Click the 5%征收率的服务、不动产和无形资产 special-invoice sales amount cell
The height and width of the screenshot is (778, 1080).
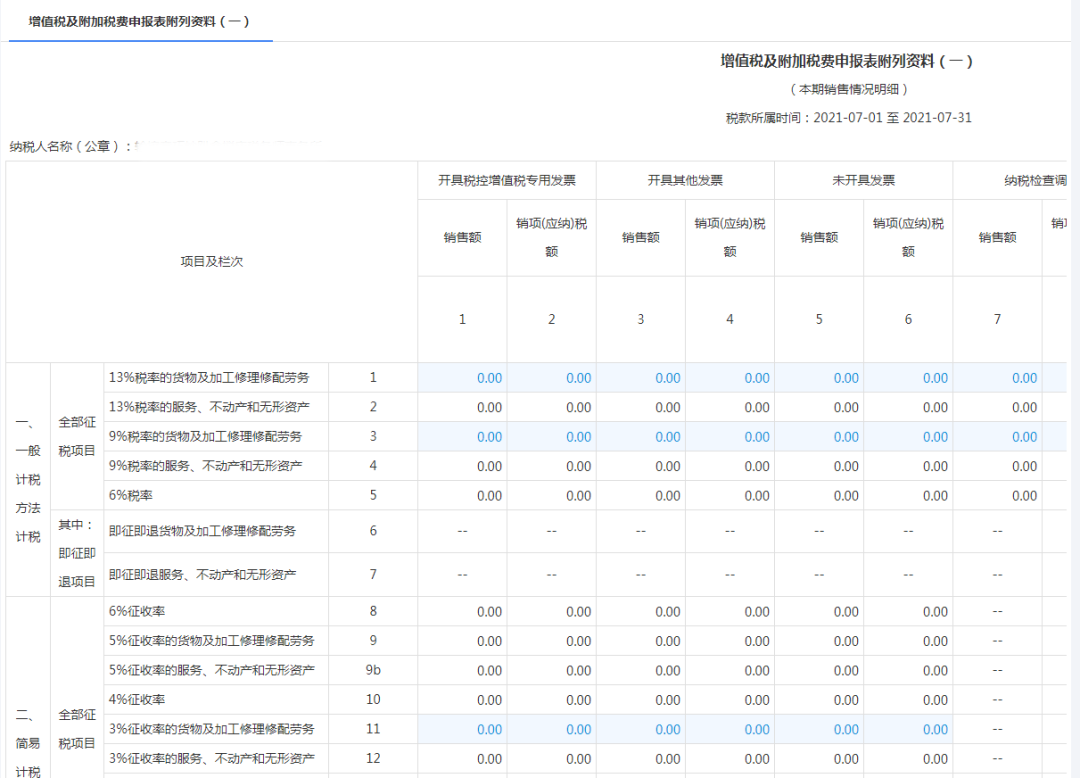(x=462, y=671)
